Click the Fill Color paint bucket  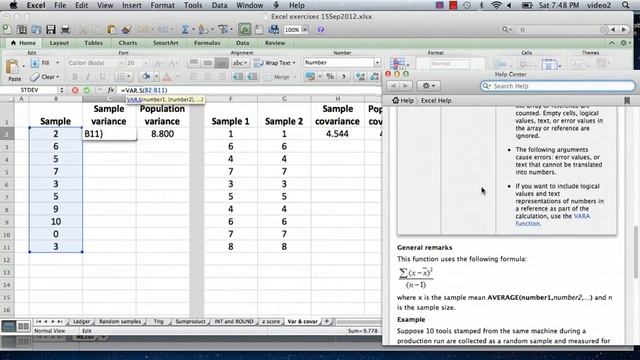pos(146,77)
